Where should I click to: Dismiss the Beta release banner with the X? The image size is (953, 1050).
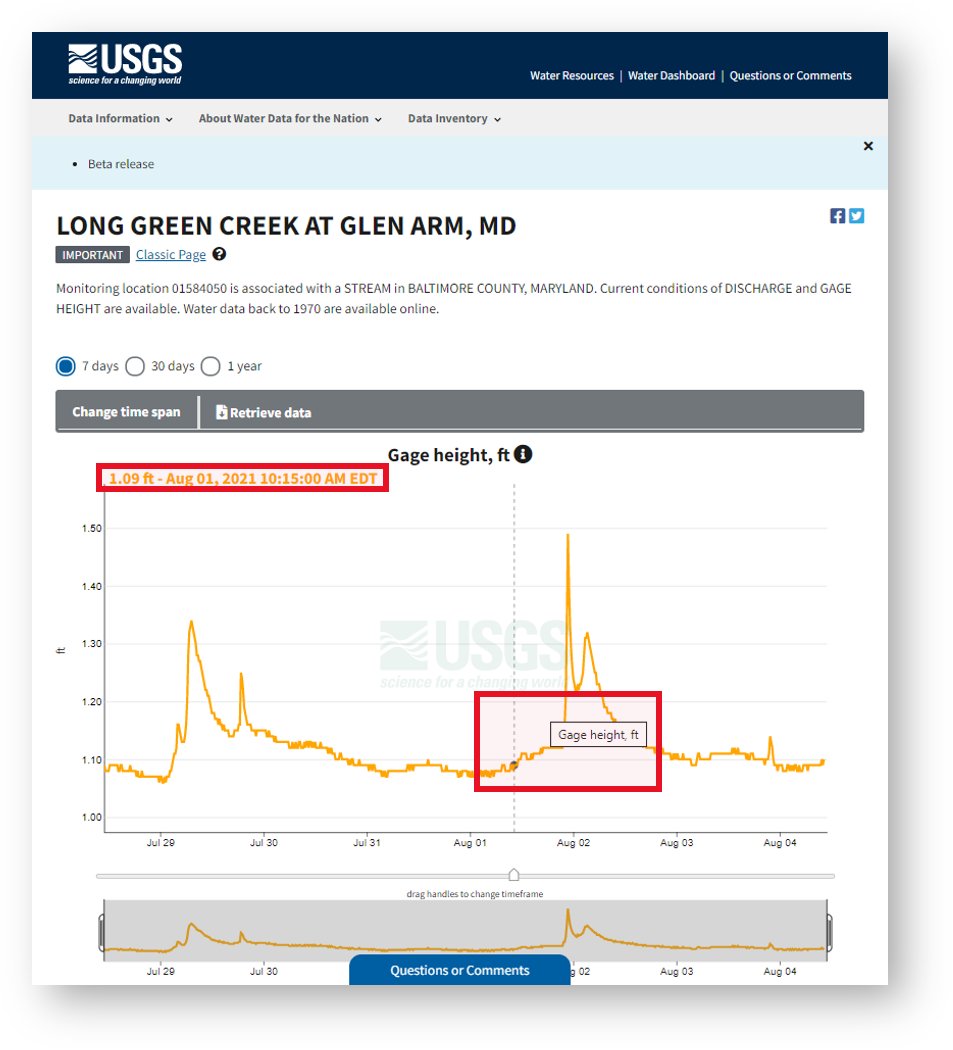pyautogui.click(x=868, y=145)
